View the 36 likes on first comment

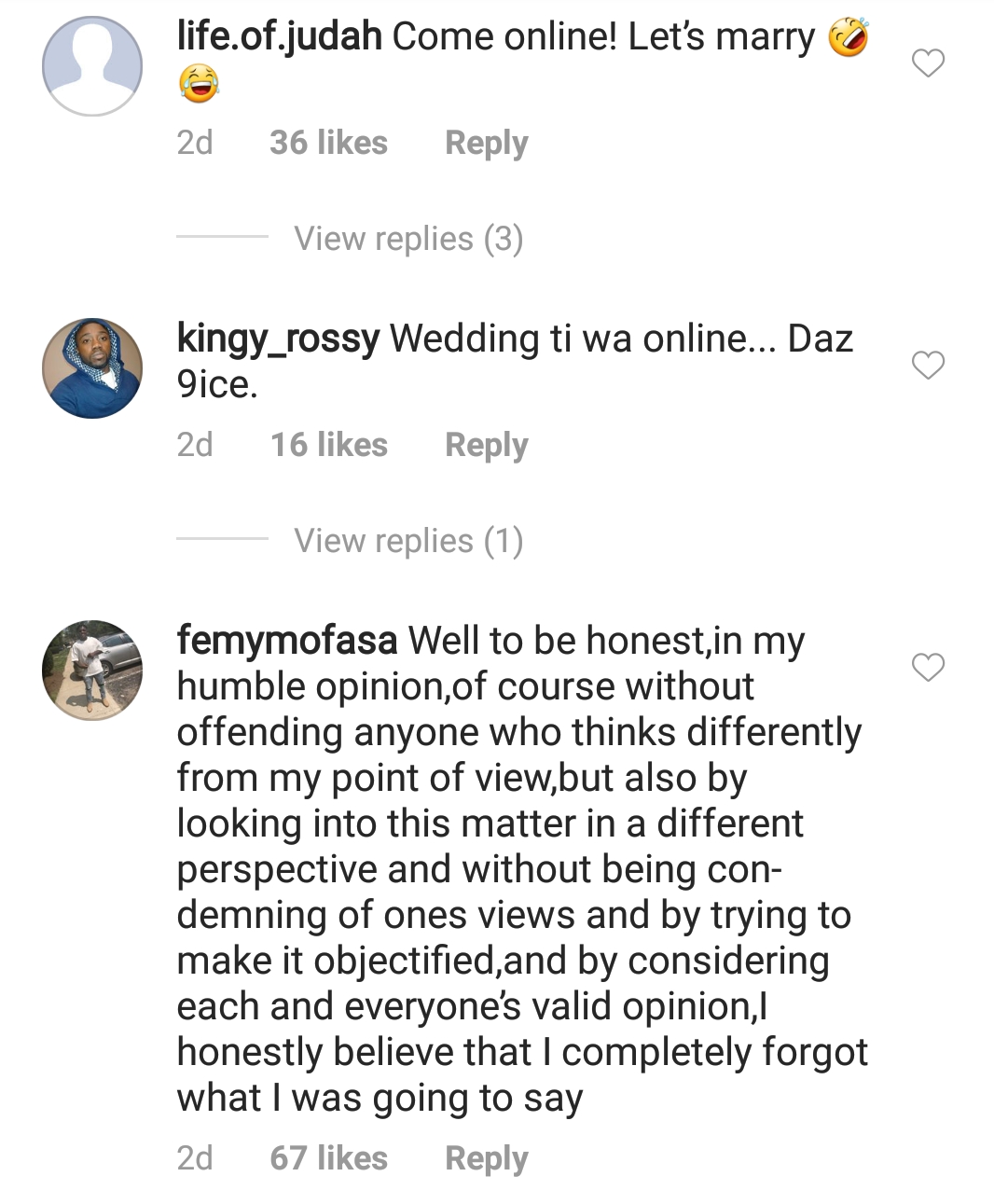328,143
